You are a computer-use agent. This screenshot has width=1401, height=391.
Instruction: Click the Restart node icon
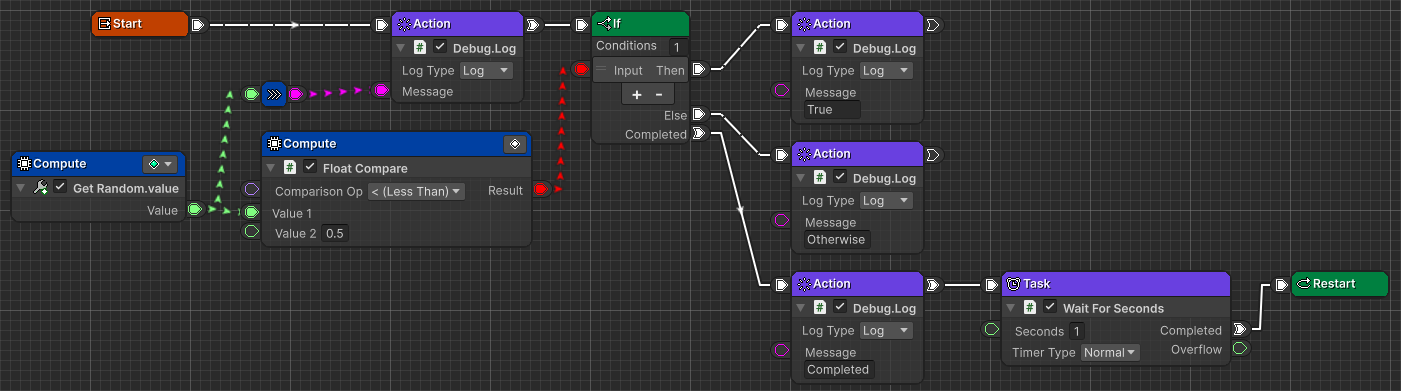click(1303, 284)
